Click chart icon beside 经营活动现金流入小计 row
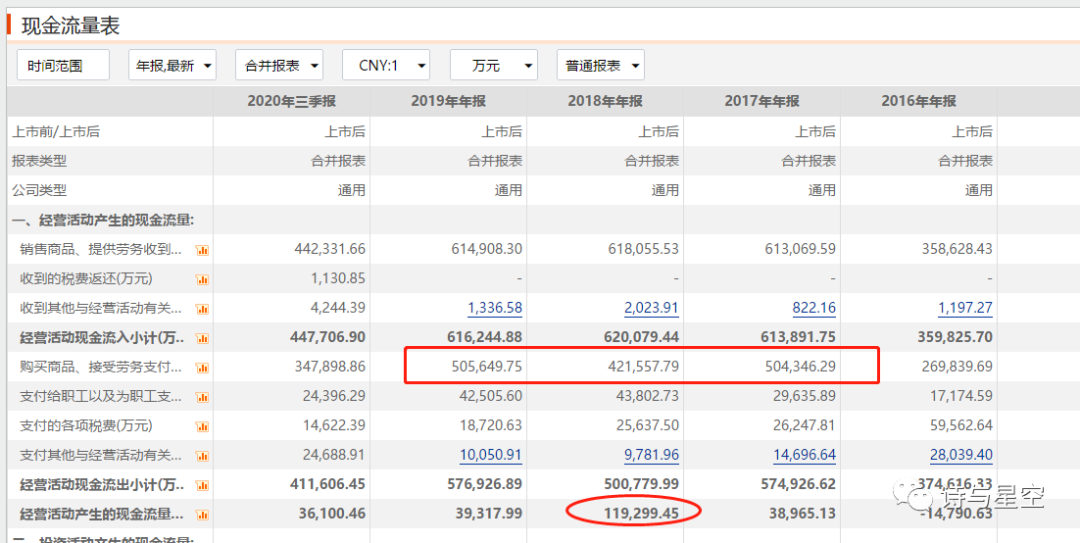Viewport: 1080px width, 543px height. coord(202,338)
